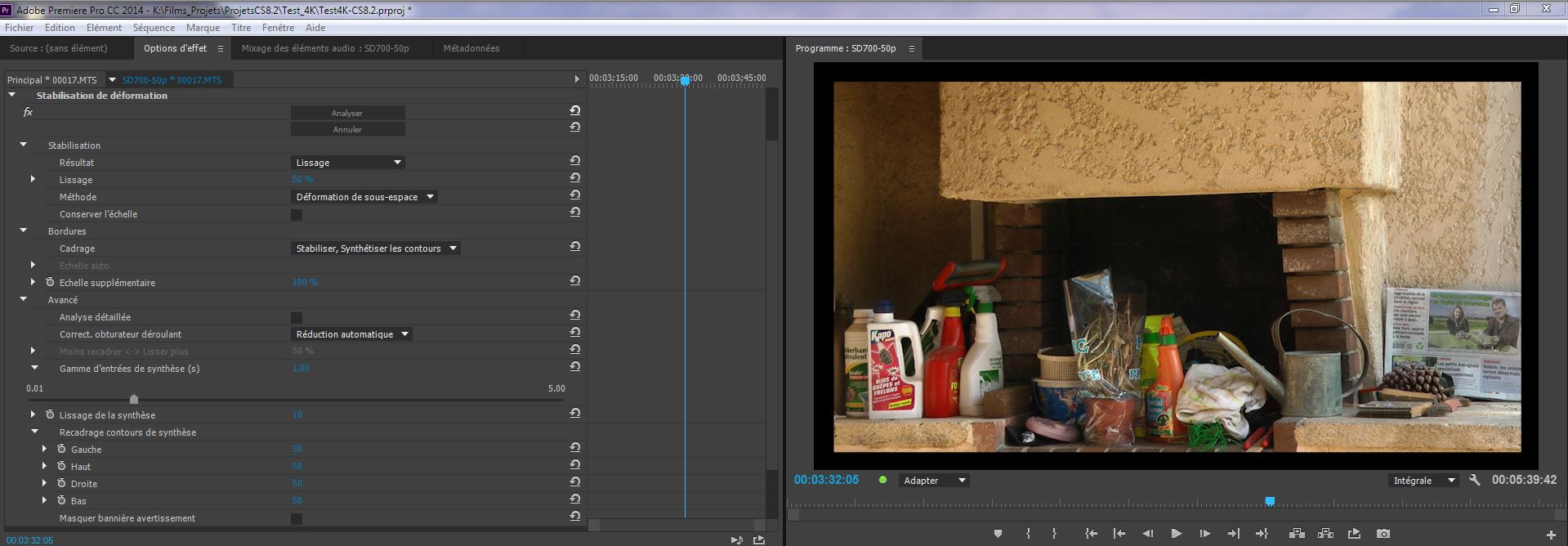The image size is (1568, 546).
Task: Reset the Conserver l'échelle parameter
Action: (x=575, y=213)
